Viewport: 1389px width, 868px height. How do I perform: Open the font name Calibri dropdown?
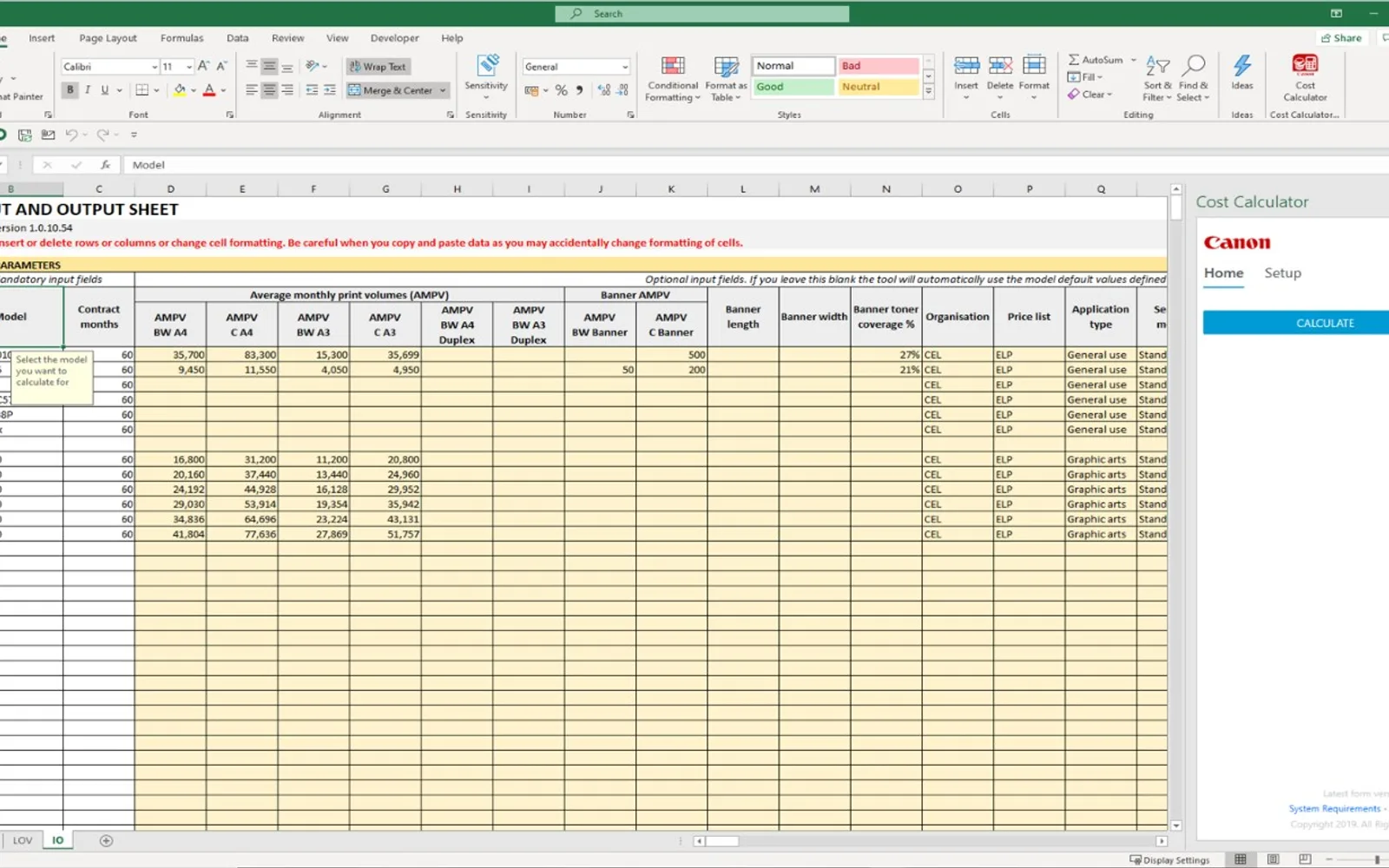click(x=155, y=67)
